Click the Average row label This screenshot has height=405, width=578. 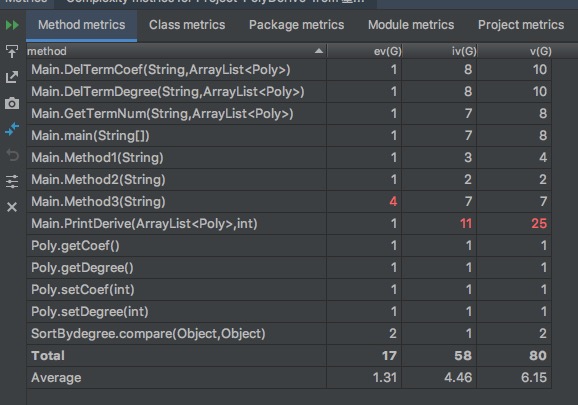pos(56,378)
